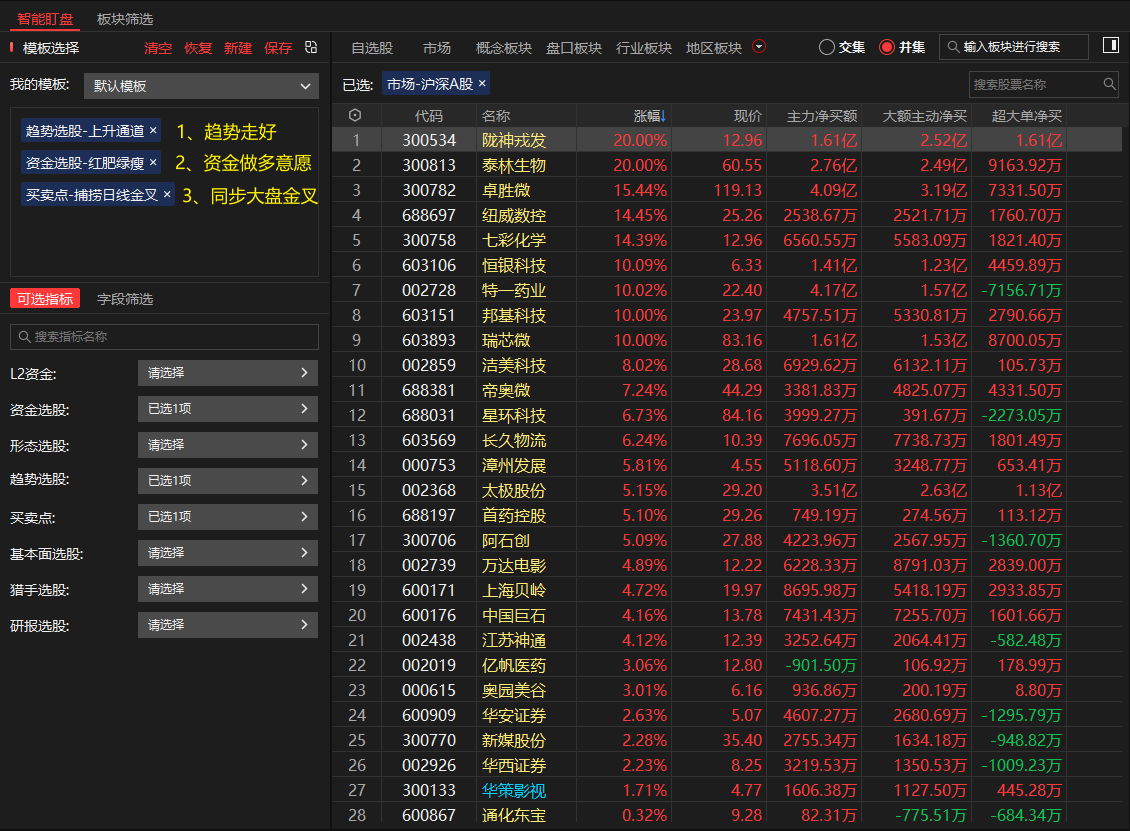Open the 行业板块 tab
The height and width of the screenshot is (831, 1130).
(x=644, y=48)
